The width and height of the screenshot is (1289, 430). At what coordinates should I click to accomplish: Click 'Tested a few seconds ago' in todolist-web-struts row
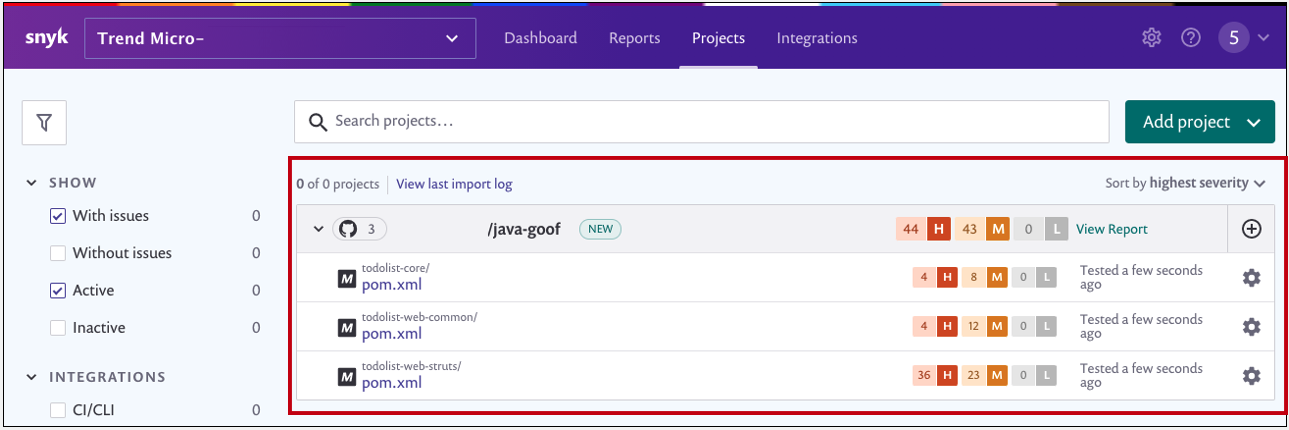click(x=1141, y=375)
